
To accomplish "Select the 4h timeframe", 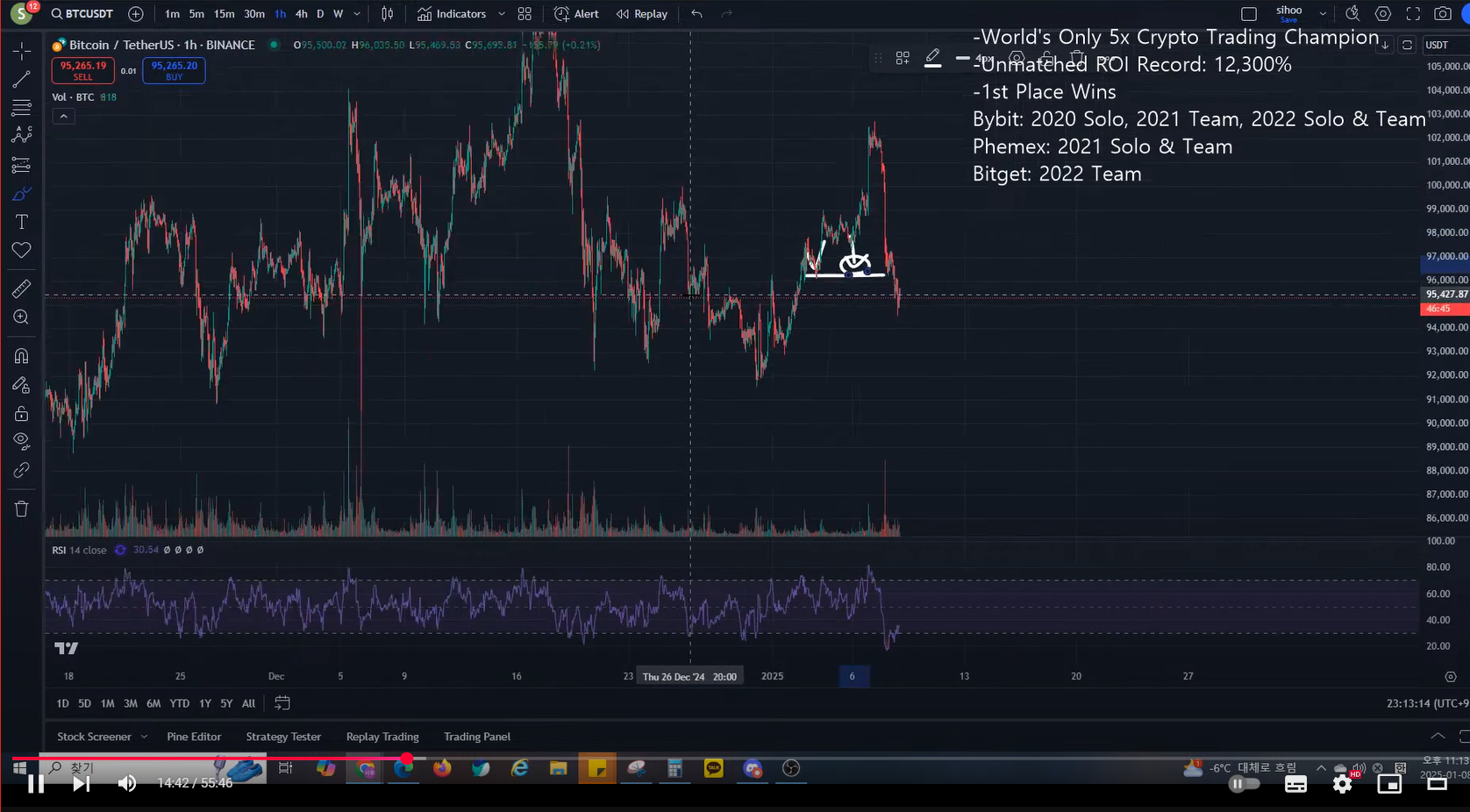I will (301, 14).
